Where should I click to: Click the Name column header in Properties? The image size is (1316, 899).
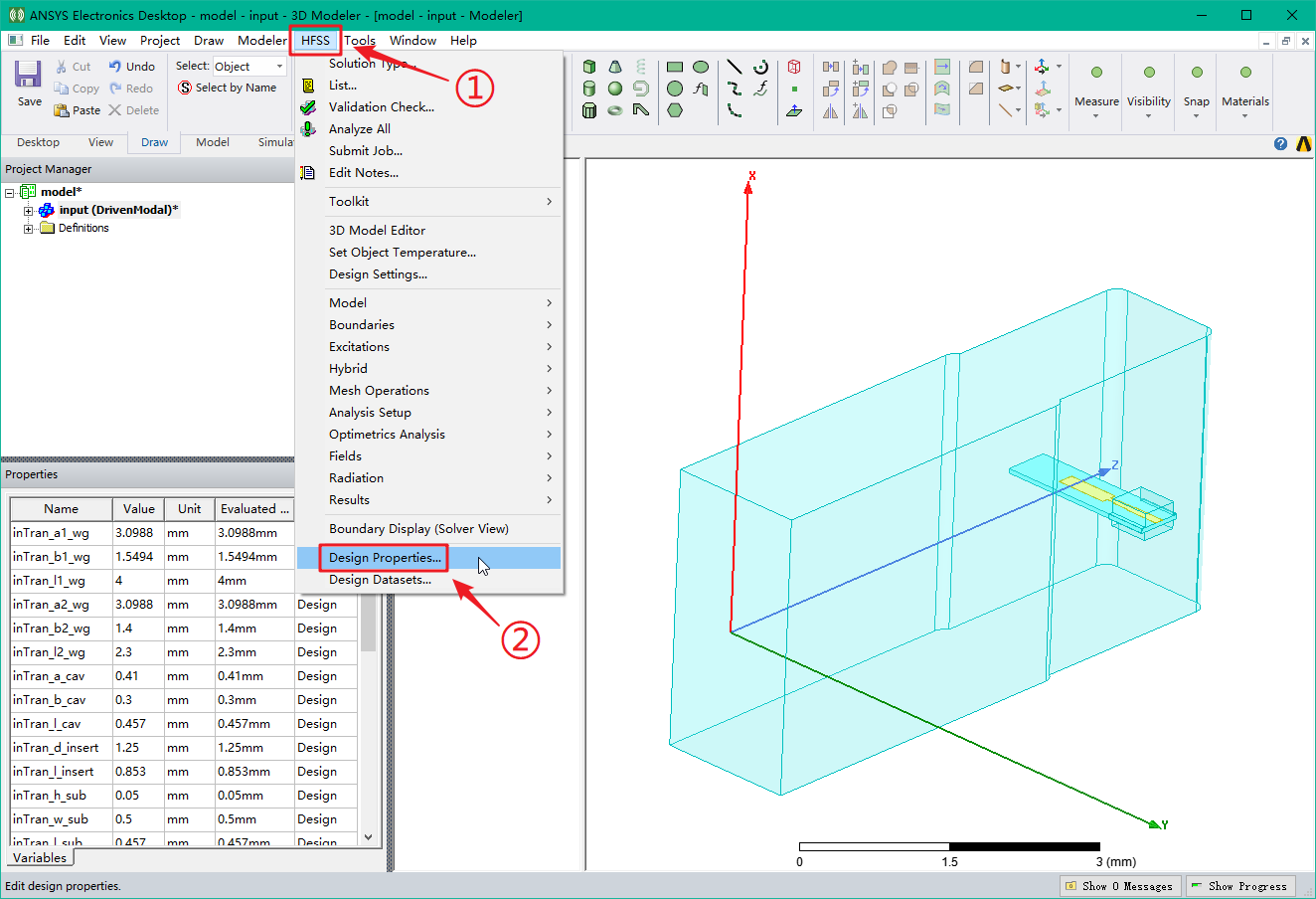pyautogui.click(x=61, y=509)
